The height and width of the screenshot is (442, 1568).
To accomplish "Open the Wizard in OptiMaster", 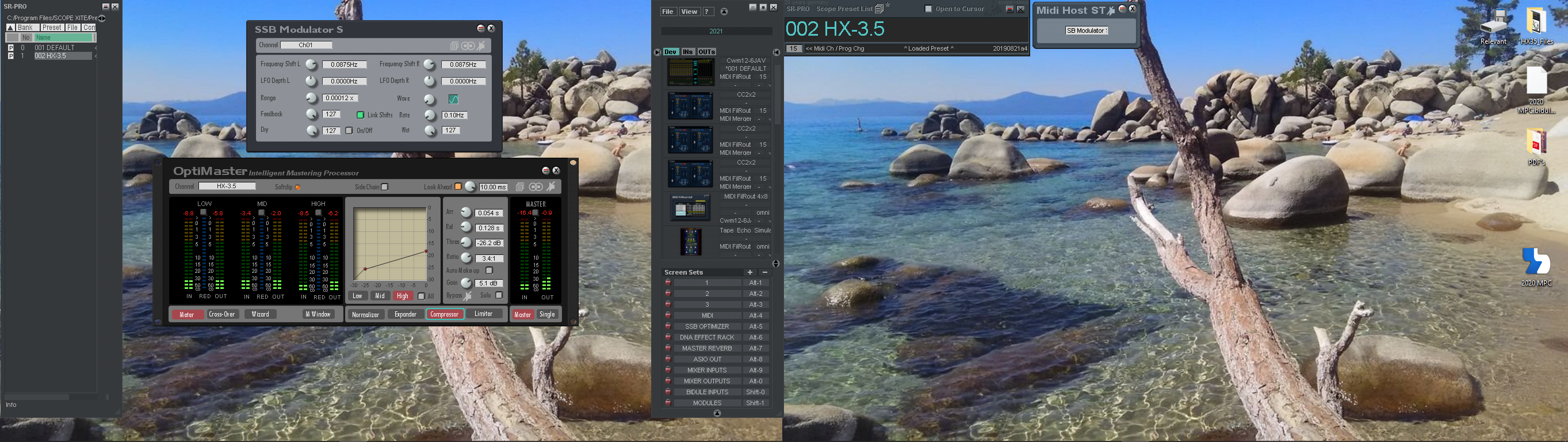I will 260,314.
